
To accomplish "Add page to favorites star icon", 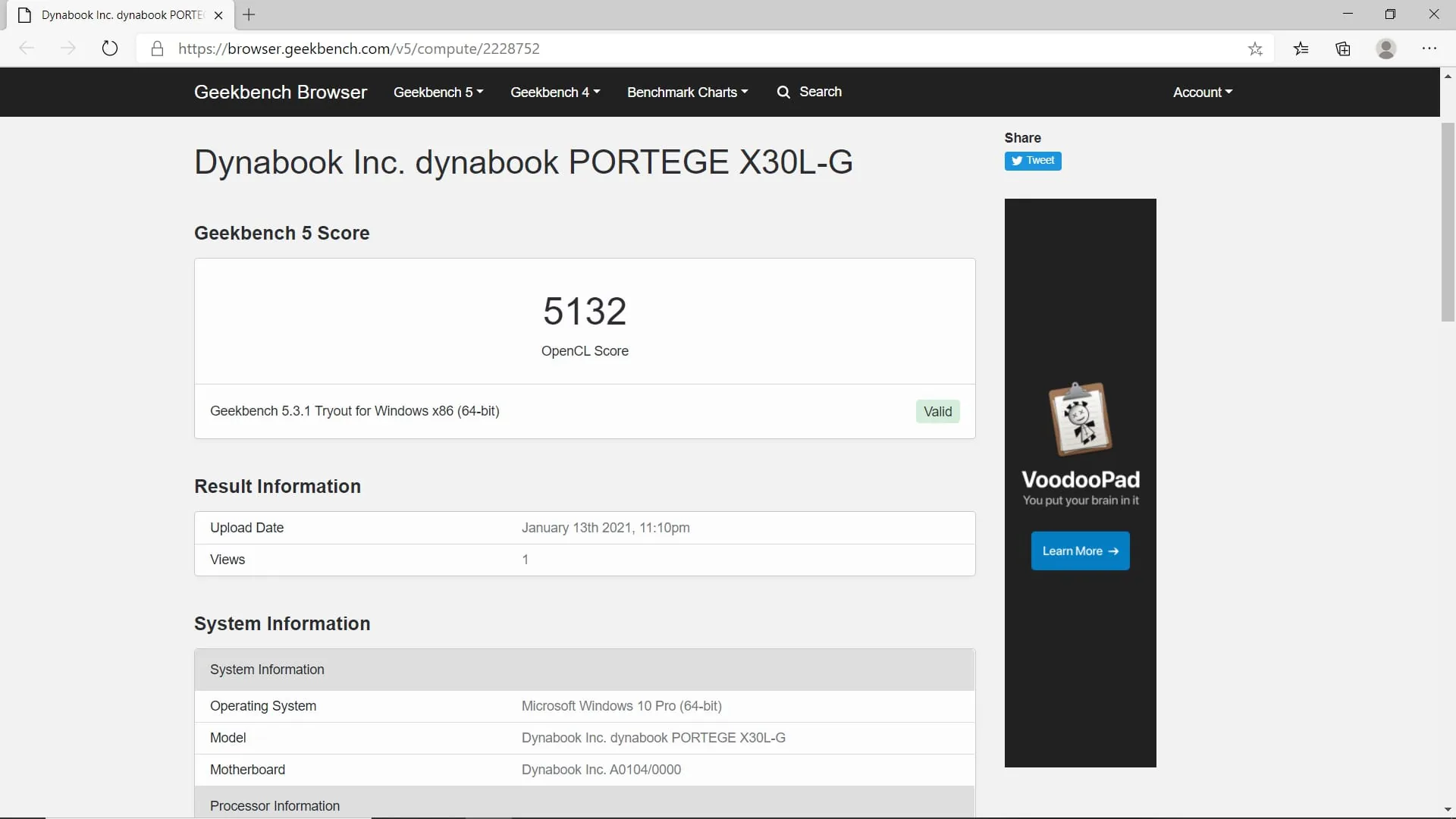I will (x=1255, y=49).
